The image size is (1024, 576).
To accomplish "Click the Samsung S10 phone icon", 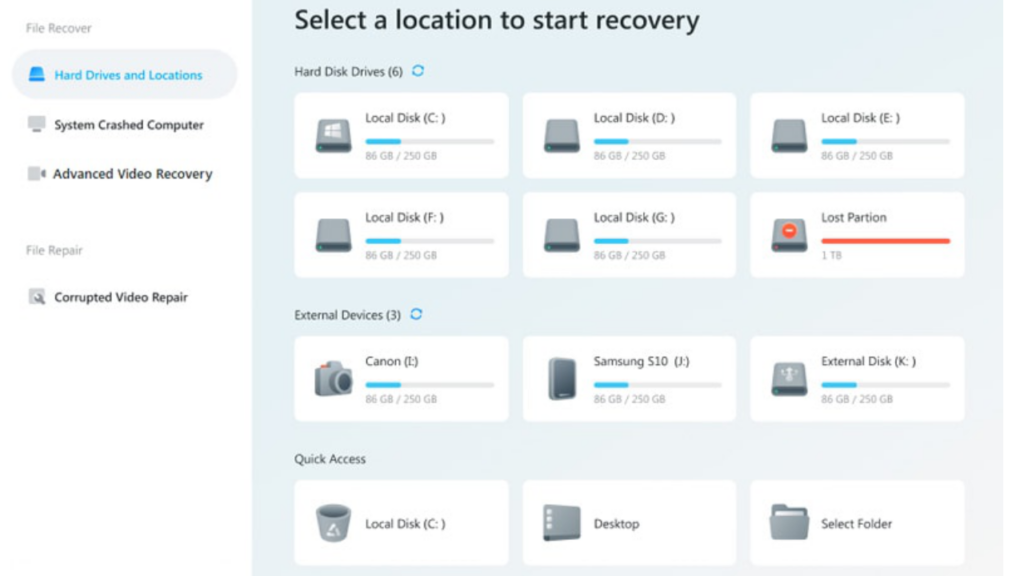I will click(560, 379).
